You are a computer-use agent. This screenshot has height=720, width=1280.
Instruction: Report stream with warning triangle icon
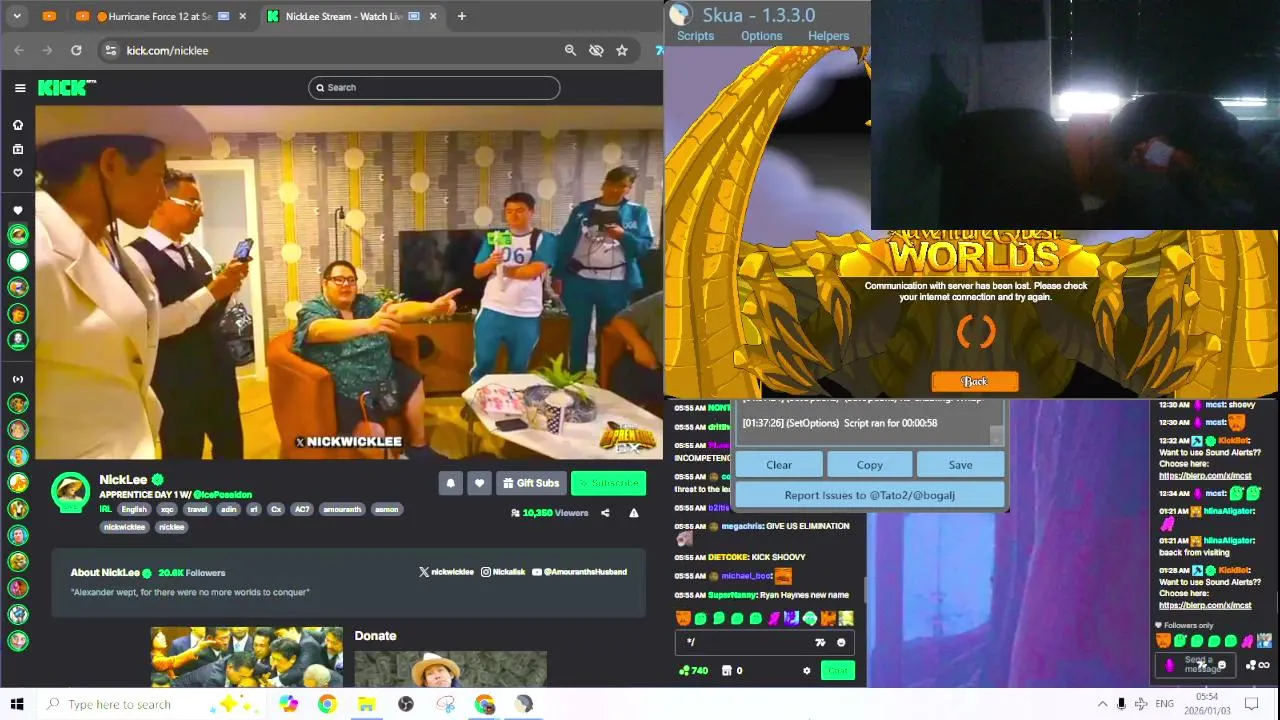[633, 513]
